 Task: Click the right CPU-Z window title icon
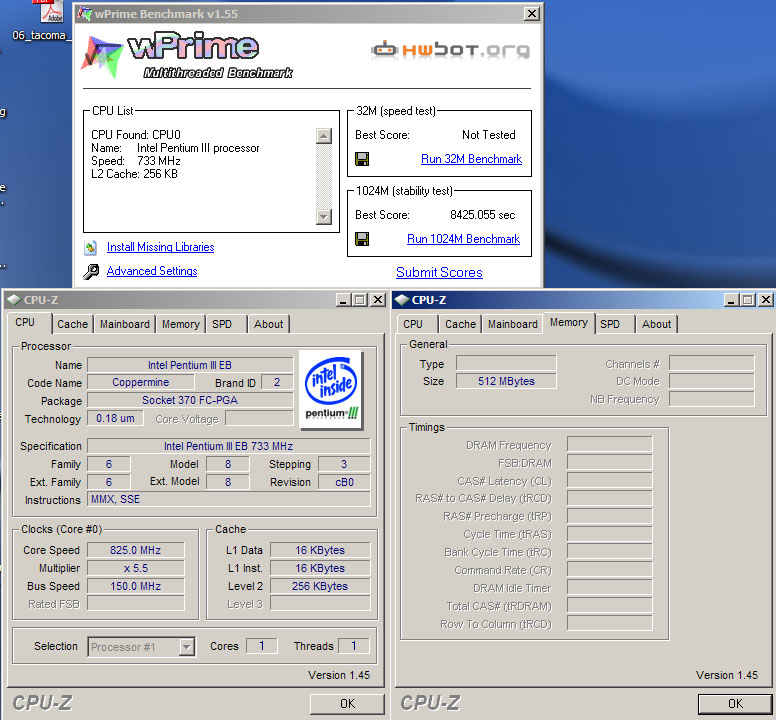tap(402, 300)
